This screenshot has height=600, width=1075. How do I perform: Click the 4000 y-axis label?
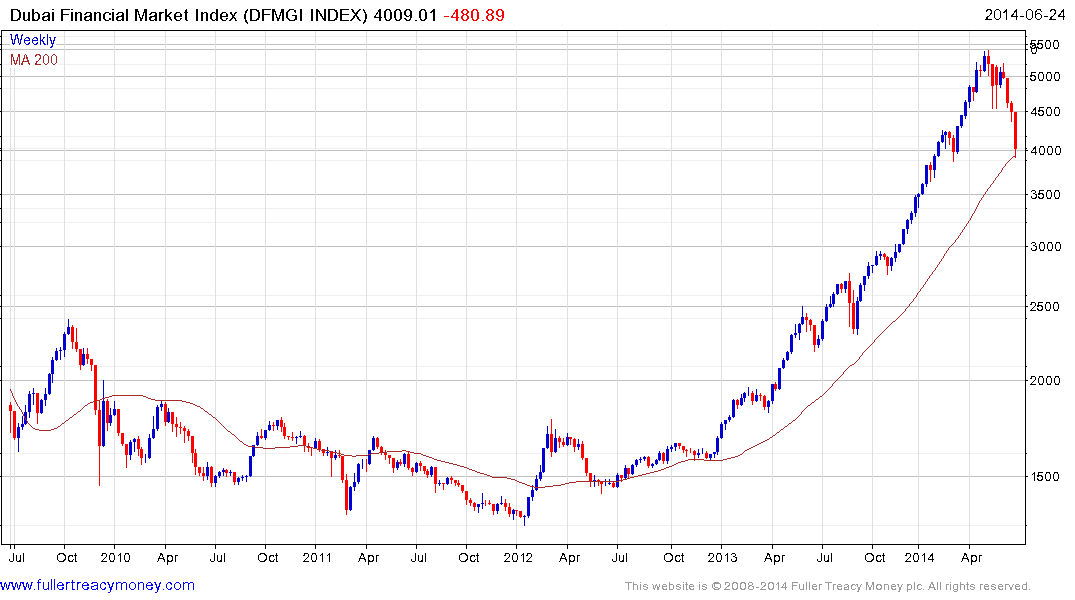pos(1046,151)
